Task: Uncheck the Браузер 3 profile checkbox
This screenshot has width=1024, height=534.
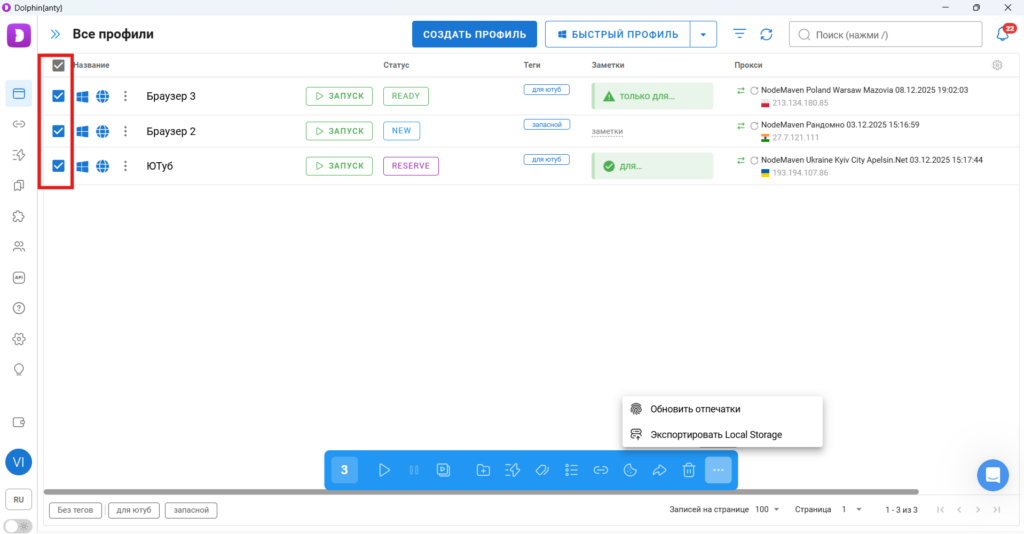Action: tap(58, 96)
